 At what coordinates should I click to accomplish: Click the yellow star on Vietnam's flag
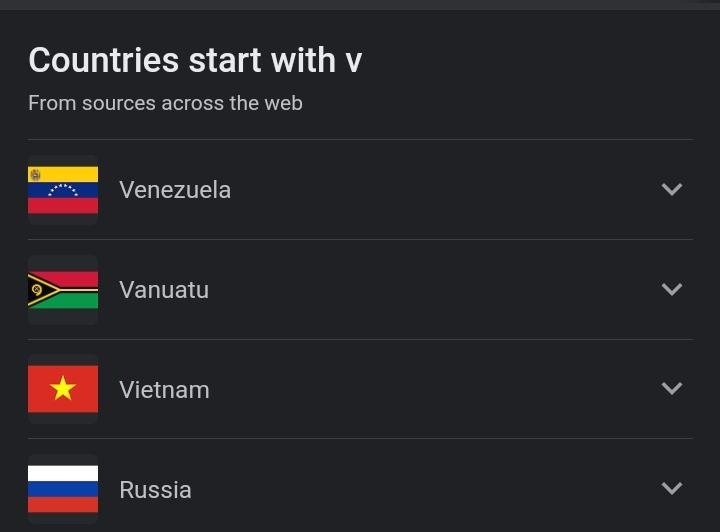pyautogui.click(x=63, y=389)
